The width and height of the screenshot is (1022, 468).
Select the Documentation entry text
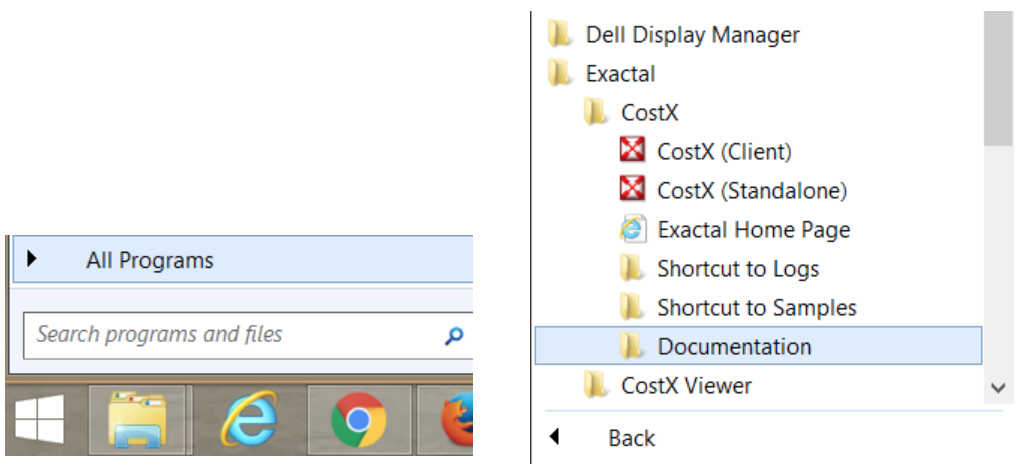tap(734, 346)
